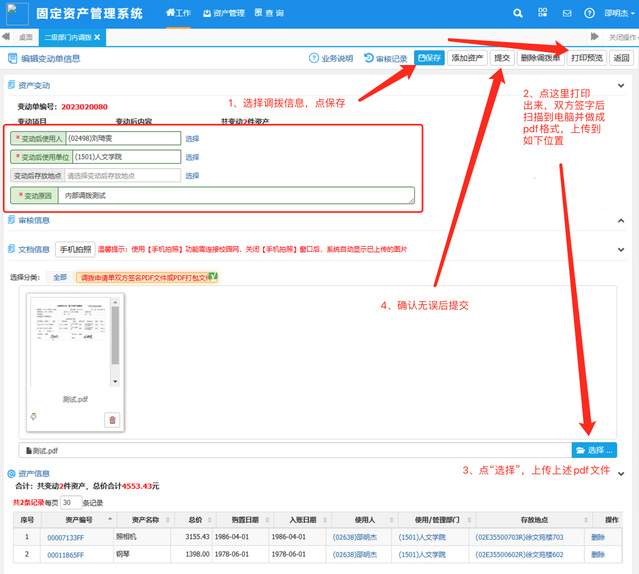Toggle the 调拨申请单双方签名PDF category checkbox
The image size is (639, 574).
pyautogui.click(x=213, y=277)
